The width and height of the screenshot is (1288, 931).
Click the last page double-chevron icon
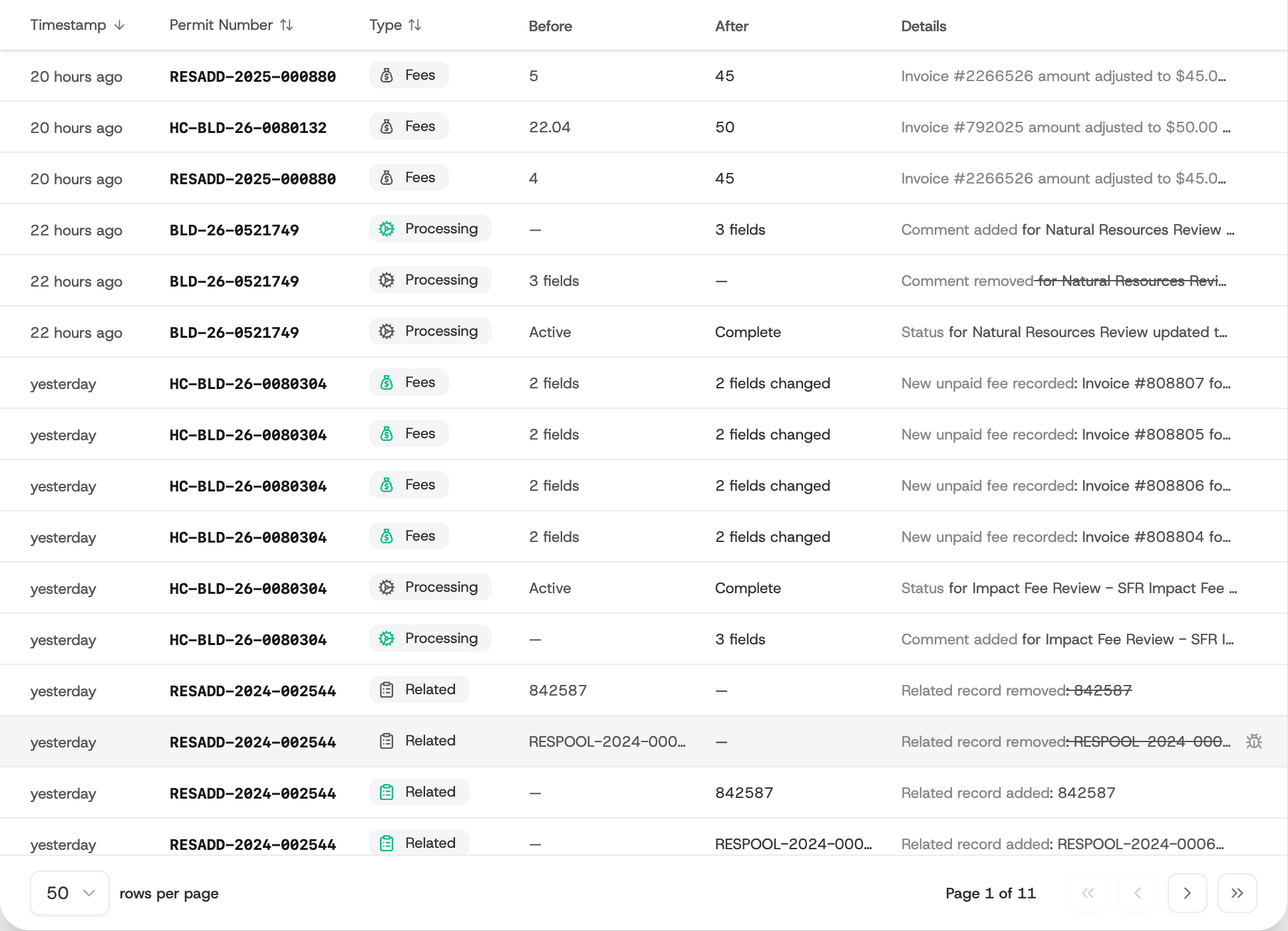pyautogui.click(x=1237, y=893)
